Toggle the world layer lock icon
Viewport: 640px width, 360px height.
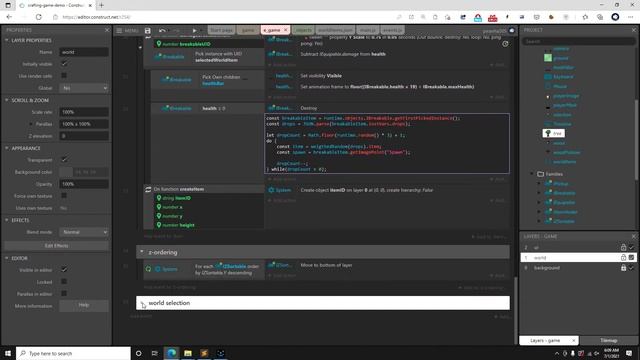[623, 258]
